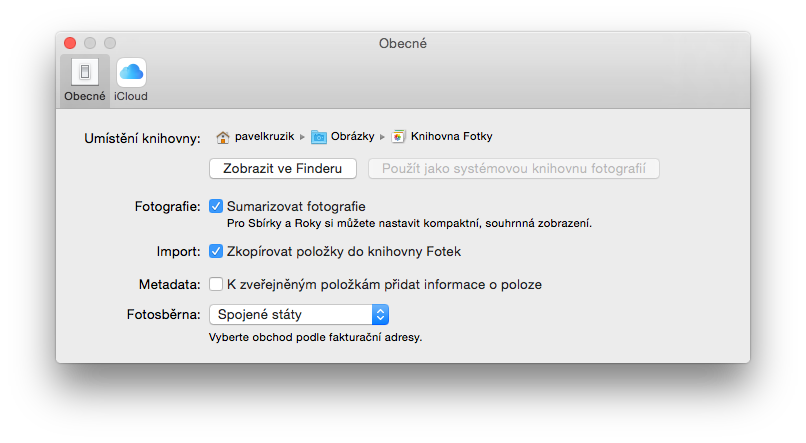Switch to the iCloud preferences tab
The image size is (806, 443).
pyautogui.click(x=131, y=72)
